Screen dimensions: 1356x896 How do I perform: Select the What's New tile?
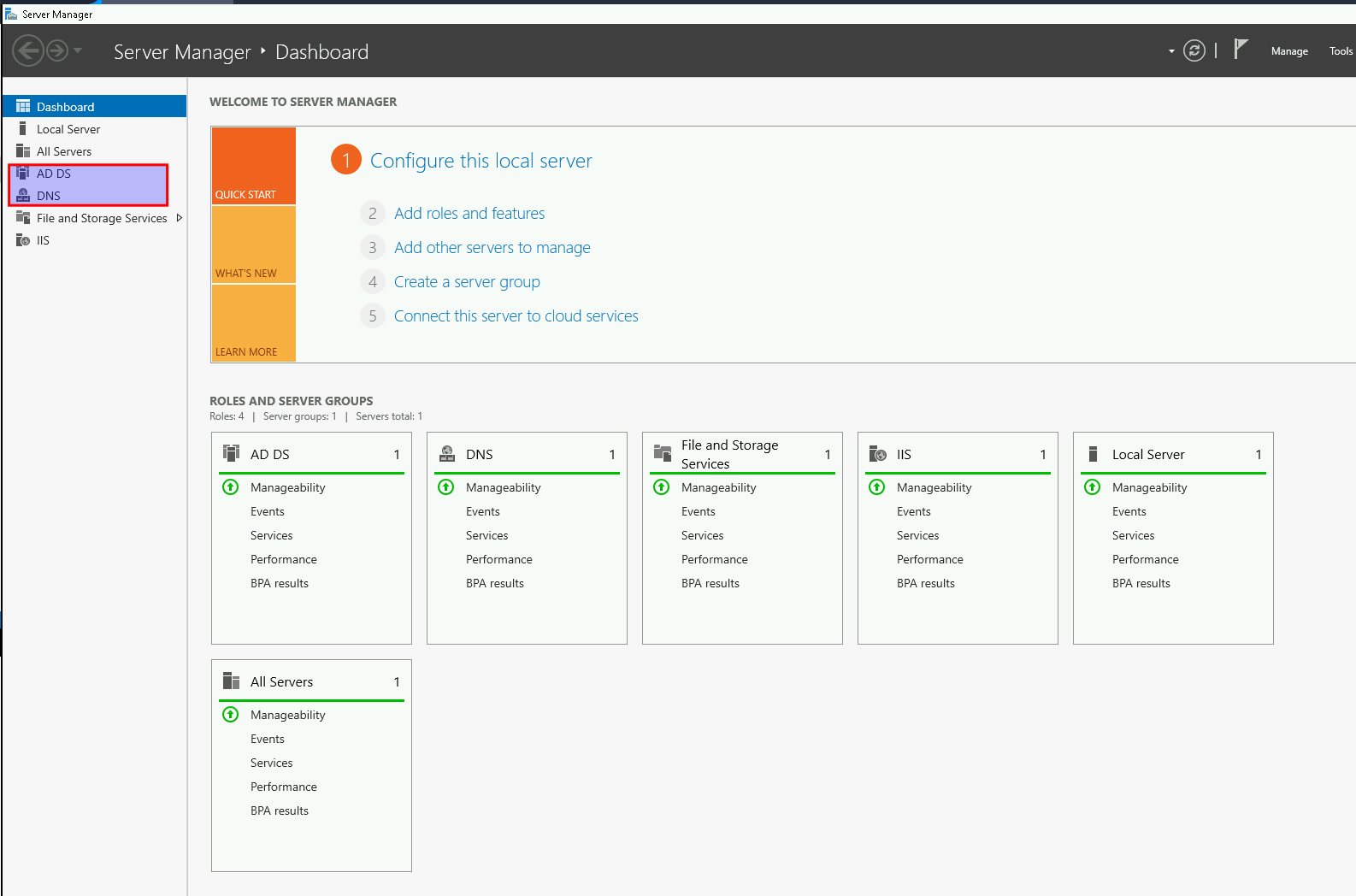254,245
